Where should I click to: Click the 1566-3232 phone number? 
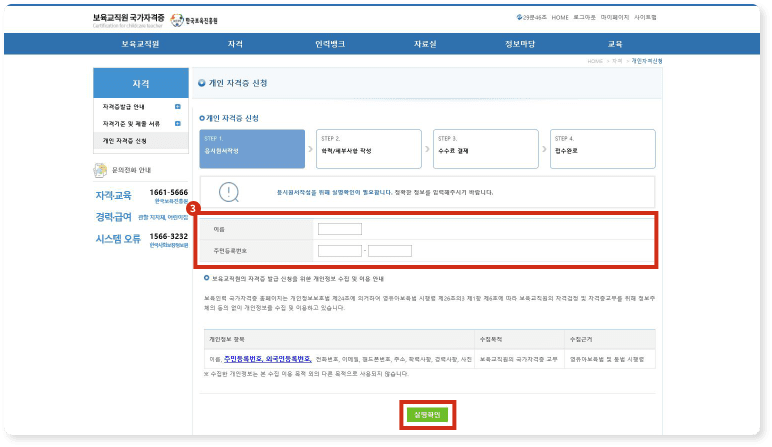point(168,236)
